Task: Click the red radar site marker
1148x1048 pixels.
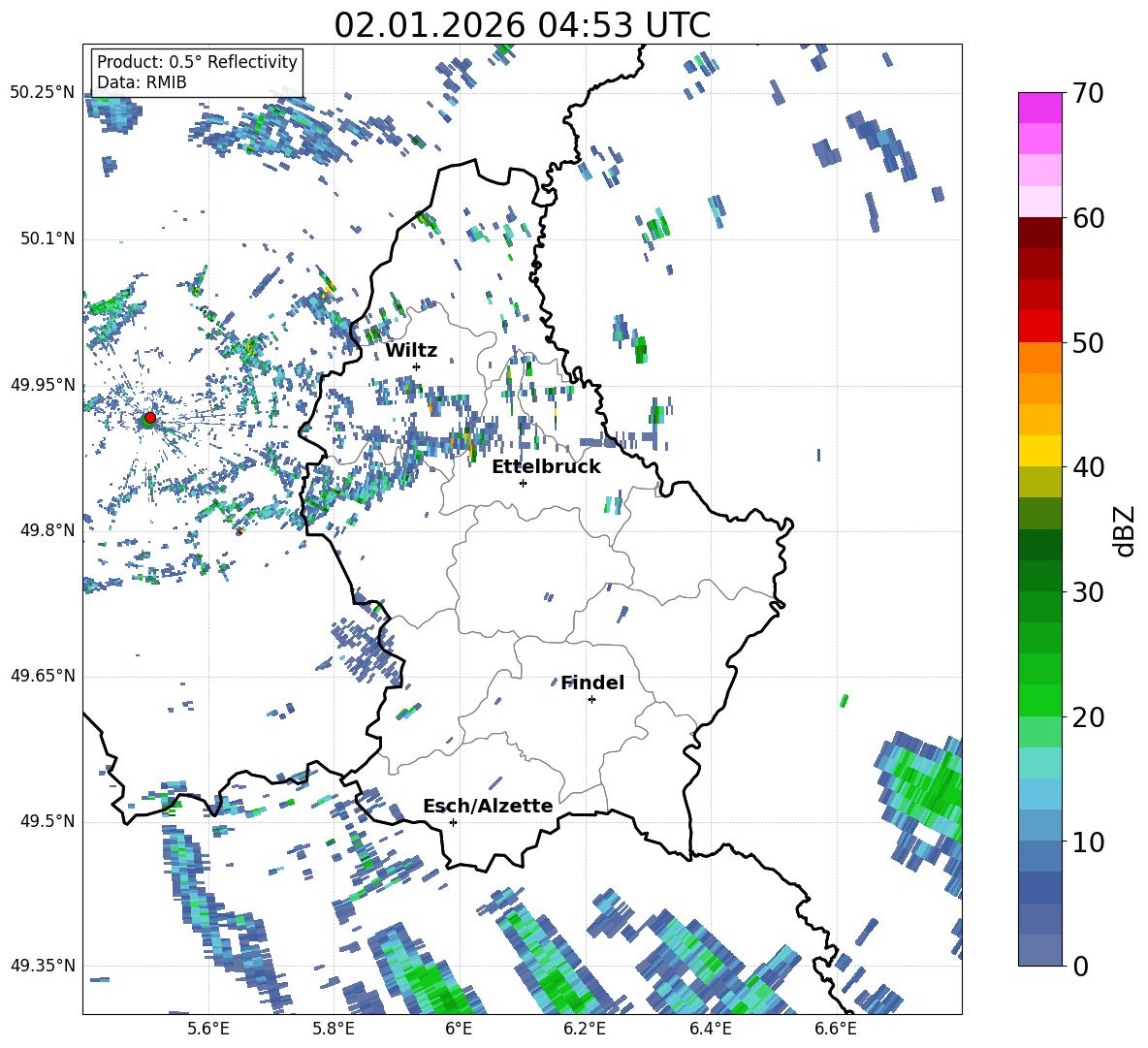Action: (150, 418)
